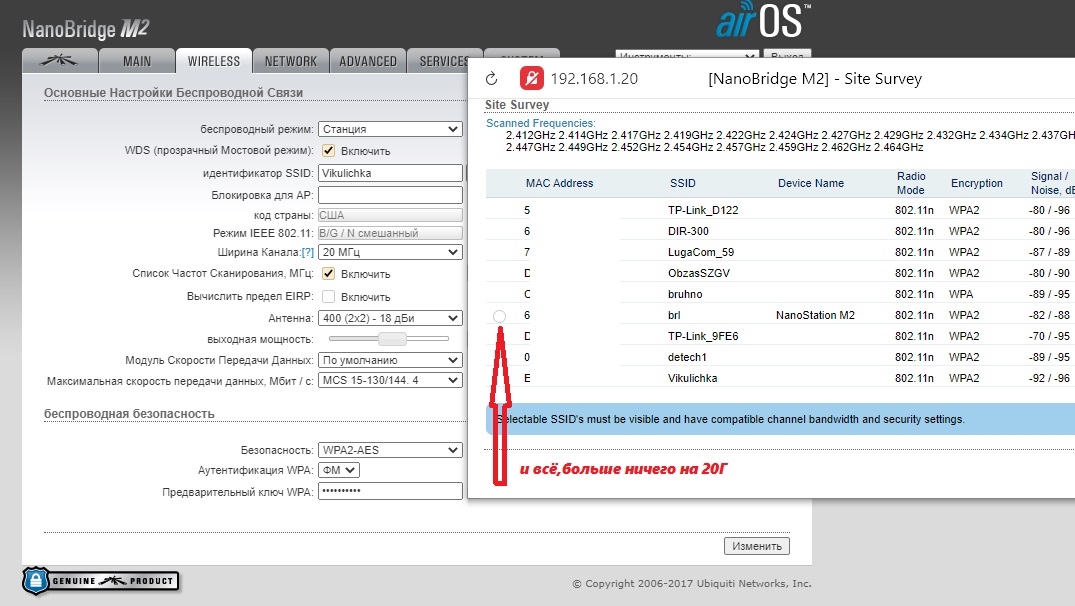Click the country code field США
1075x606 pixels.
(390, 215)
